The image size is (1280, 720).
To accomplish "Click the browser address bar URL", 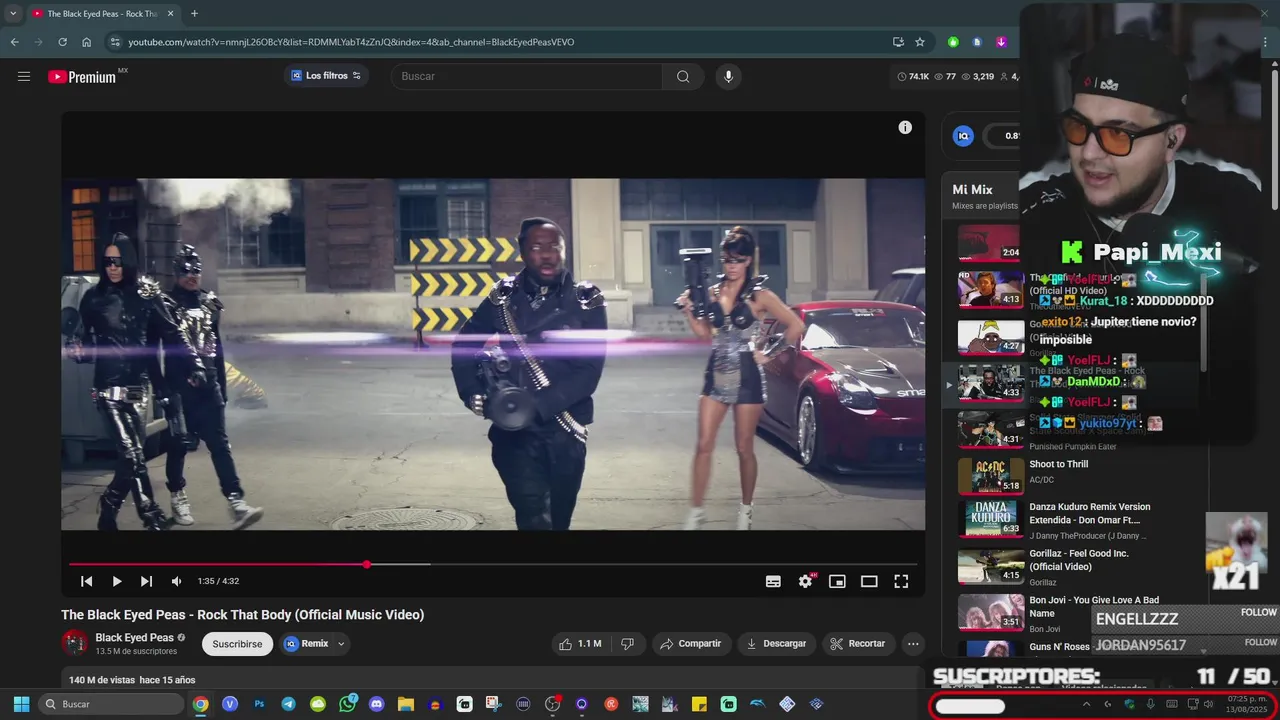I will pos(351,42).
